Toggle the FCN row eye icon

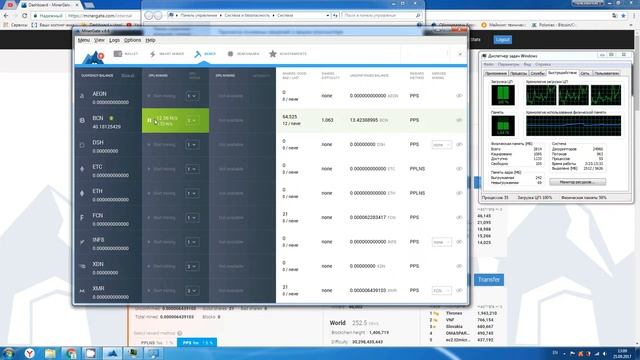click(x=459, y=217)
